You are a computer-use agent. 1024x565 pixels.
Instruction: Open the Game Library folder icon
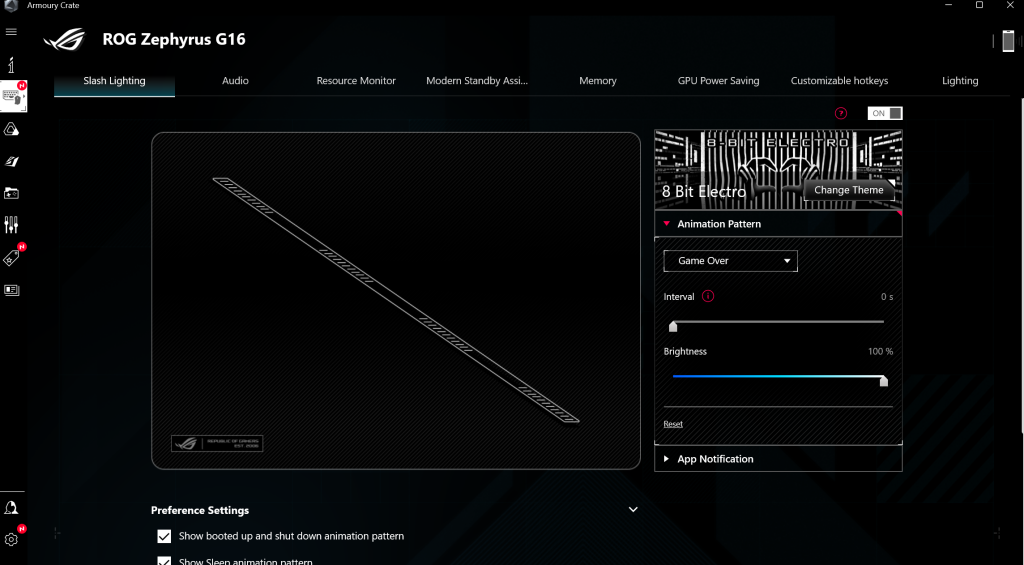[12, 193]
